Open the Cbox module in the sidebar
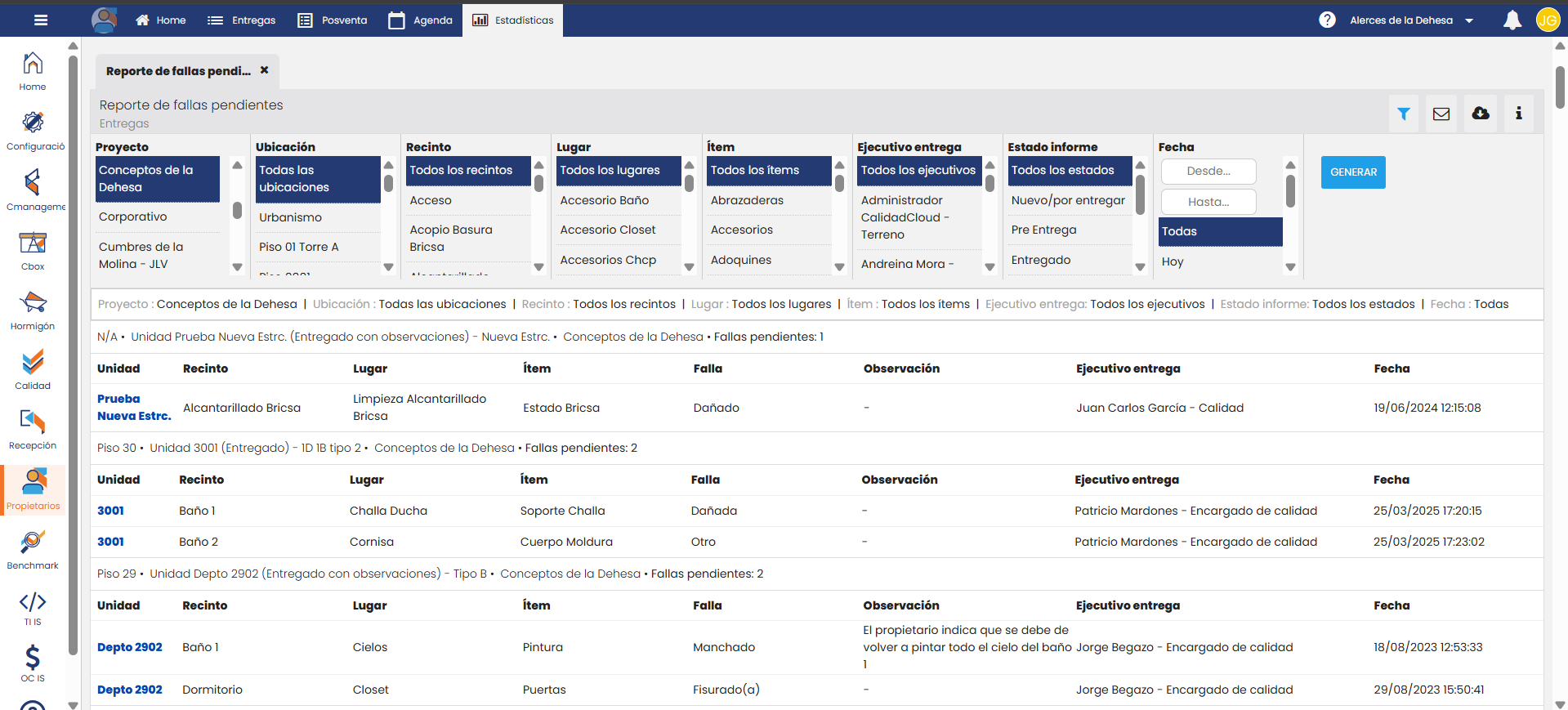Screen dimensions: 1568x710 (x=33, y=251)
